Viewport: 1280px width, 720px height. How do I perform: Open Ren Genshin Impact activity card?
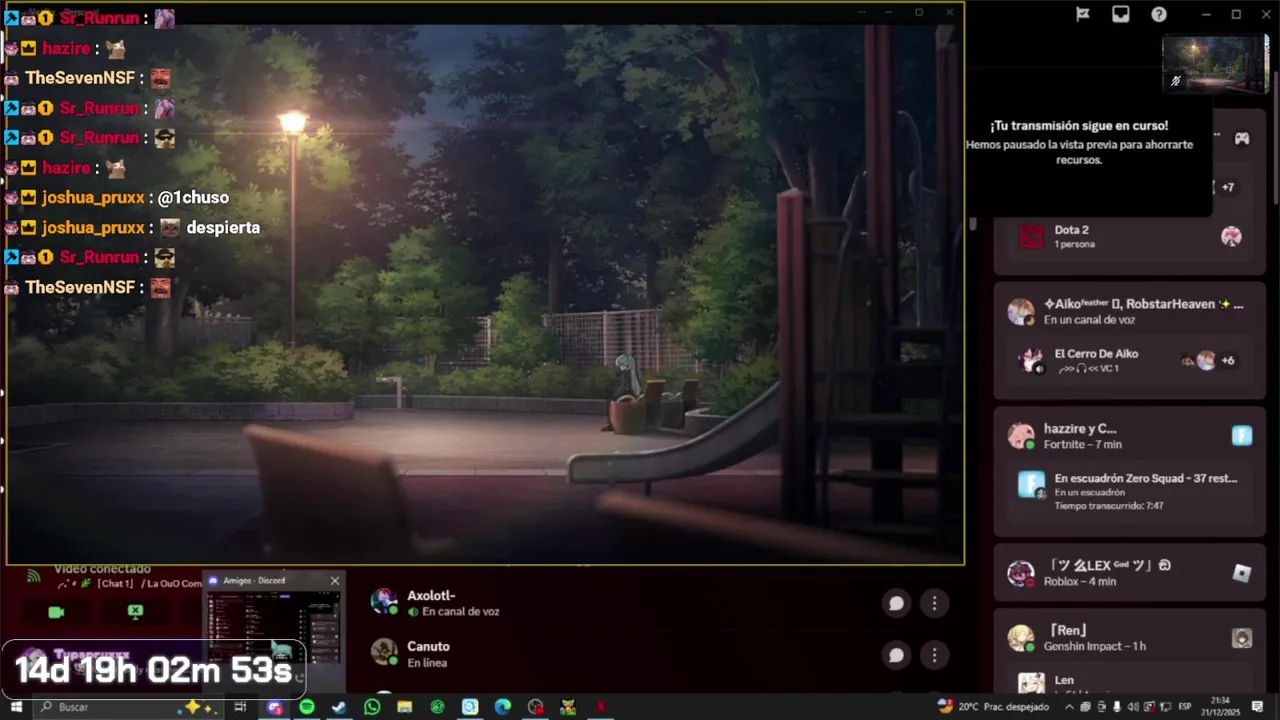[x=1129, y=638]
